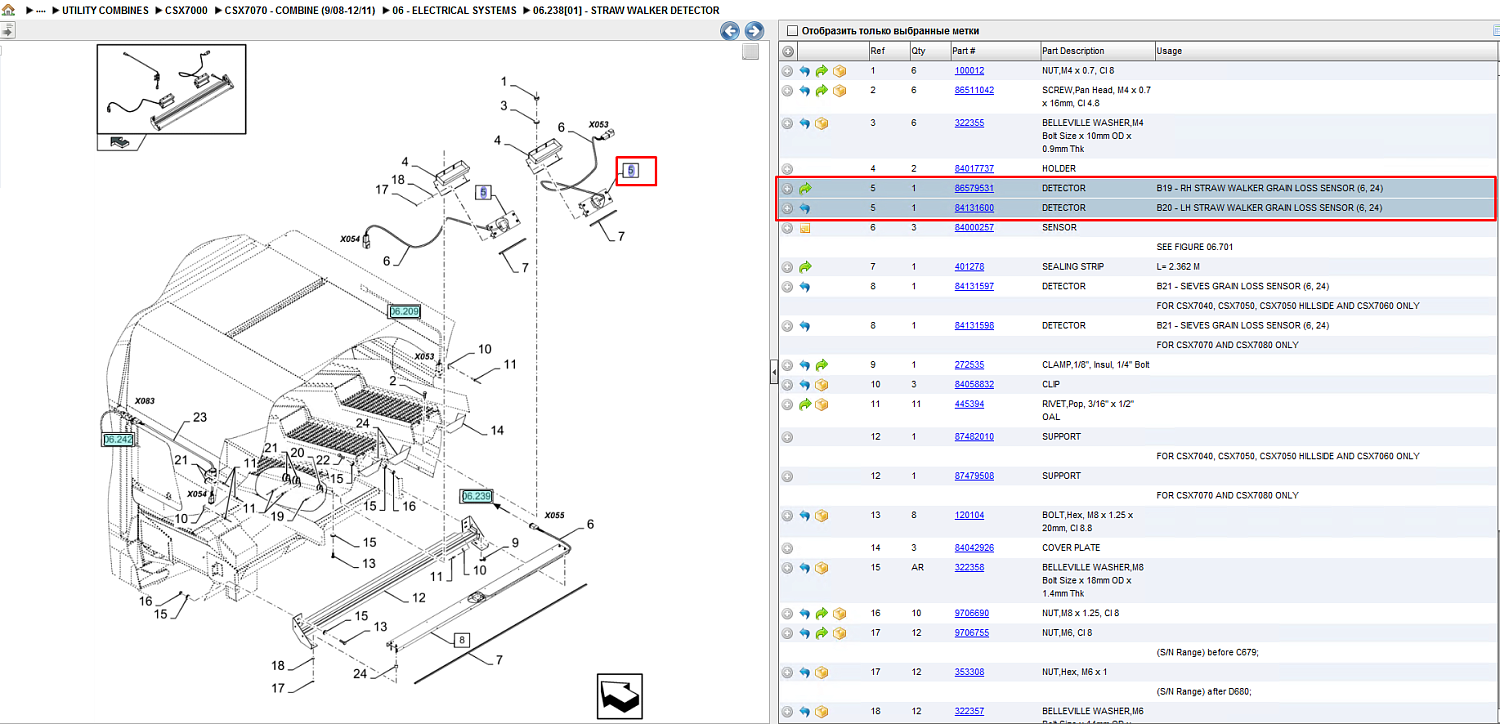The image size is (1500, 724).
Task: Open UTILITY COMBINES breadcrumb
Action: (105, 10)
